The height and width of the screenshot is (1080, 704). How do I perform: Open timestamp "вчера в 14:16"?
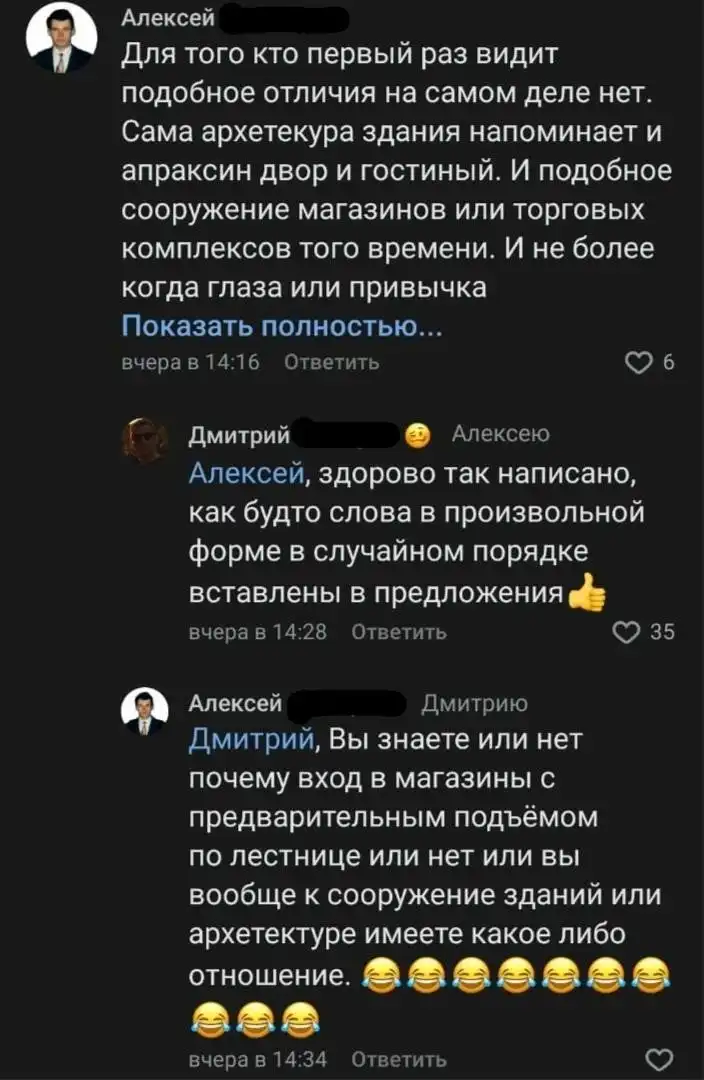190,363
